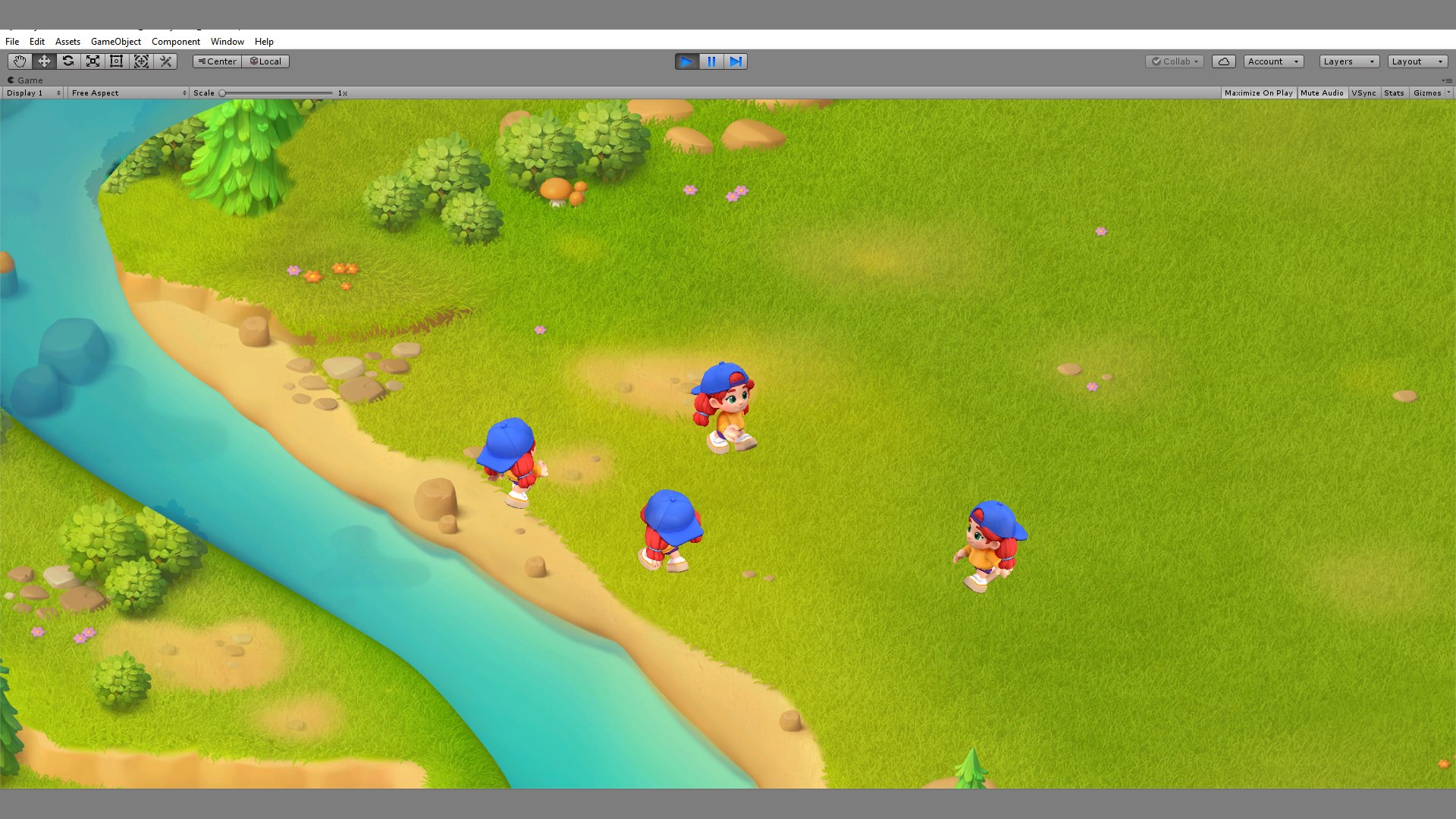Open the Game panel options menu icon
Image resolution: width=1456 pixels, height=819 pixels.
point(1447,80)
